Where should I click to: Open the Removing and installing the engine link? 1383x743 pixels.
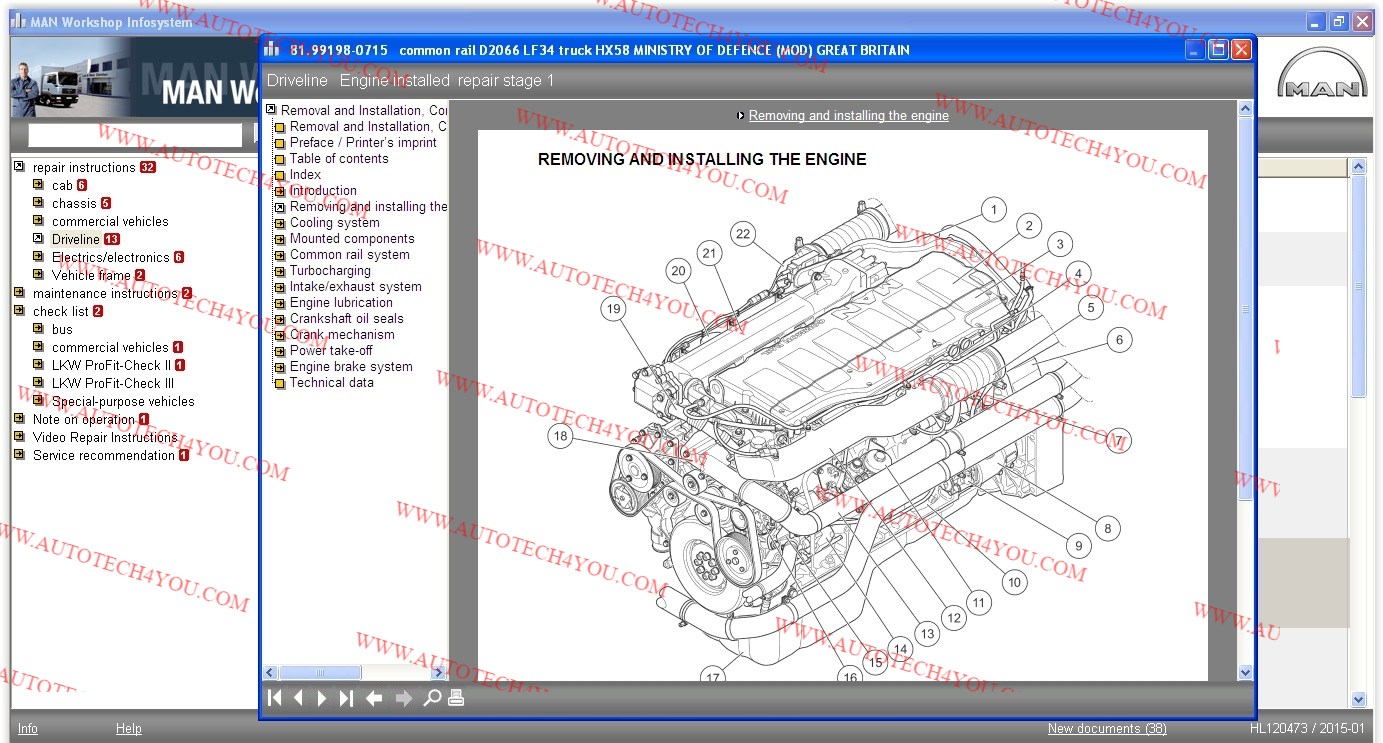coord(848,116)
